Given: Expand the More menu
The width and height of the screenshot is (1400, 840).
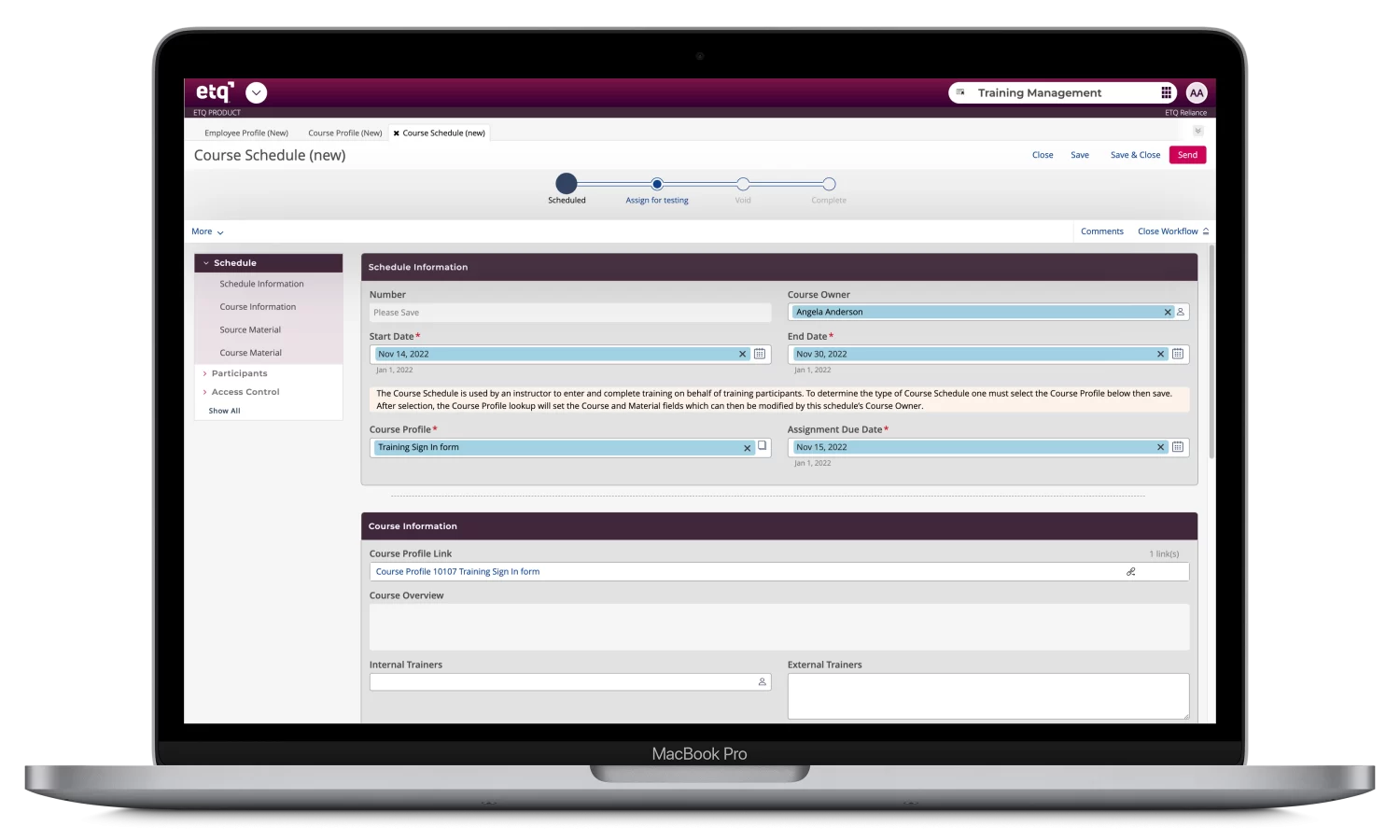Looking at the screenshot, I should click(x=207, y=231).
